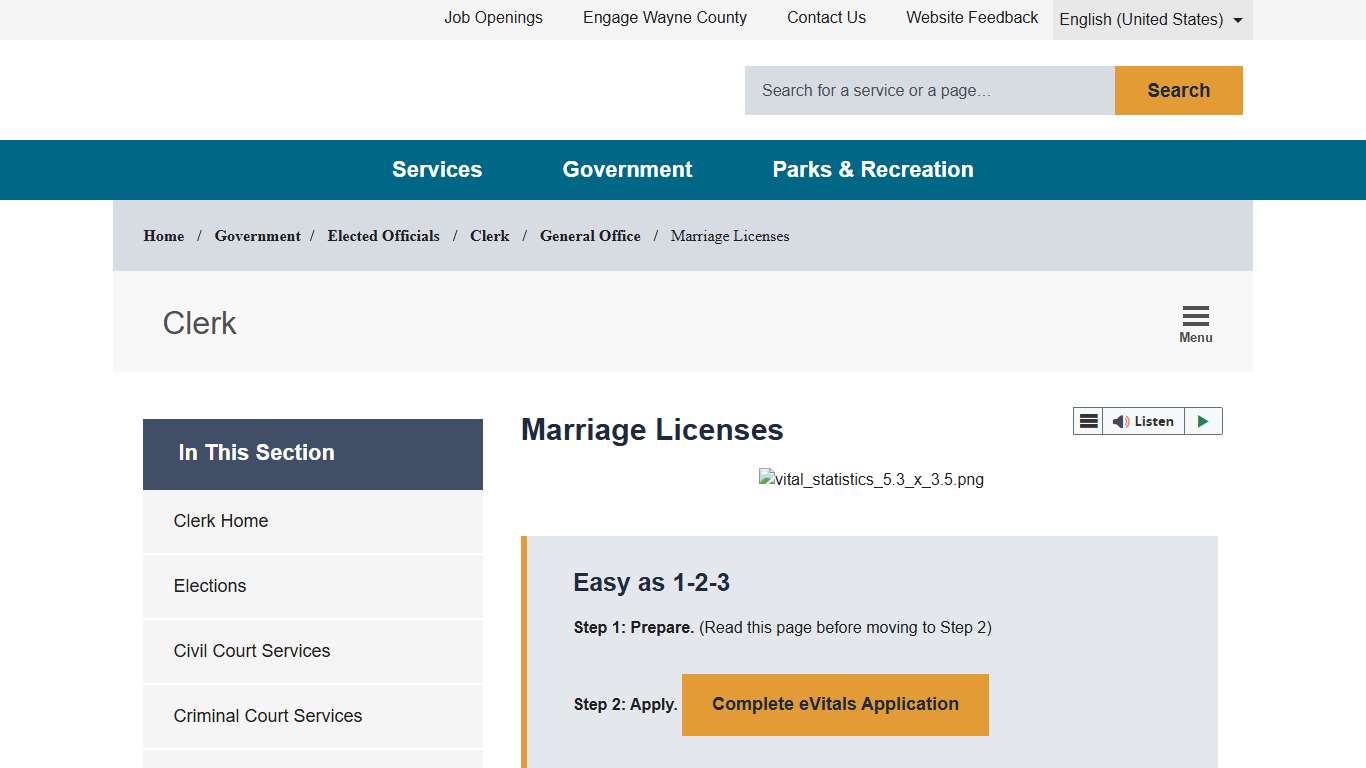This screenshot has width=1366, height=768.
Task: Click Complete eVitals Application
Action: 834,704
